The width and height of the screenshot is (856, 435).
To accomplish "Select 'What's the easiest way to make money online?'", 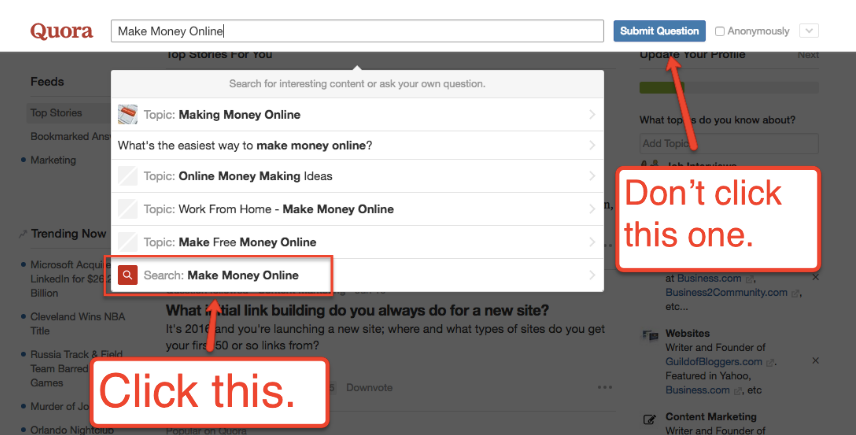I will point(357,146).
